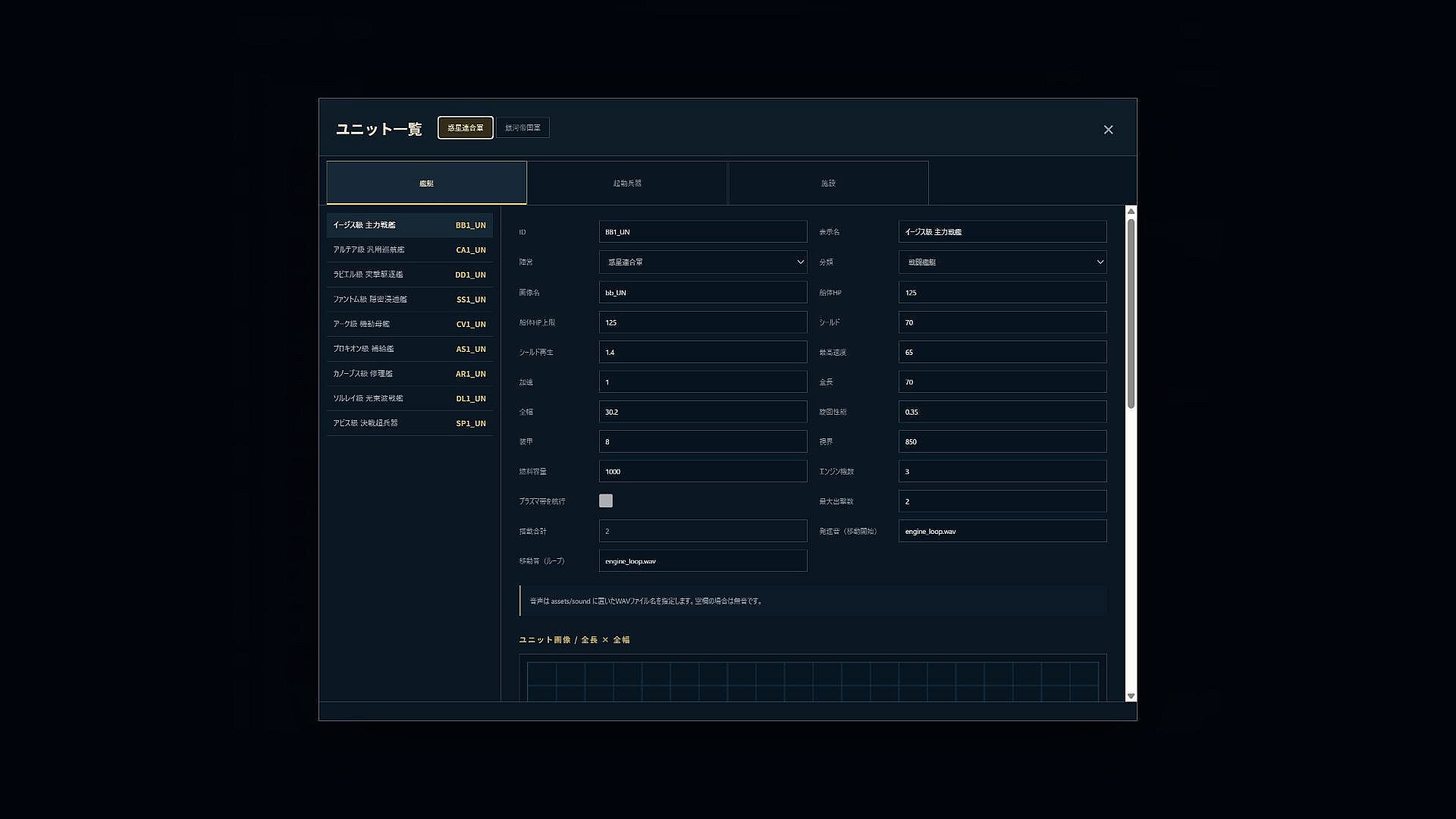Select unit row DL1_UN in the list

click(x=409, y=398)
